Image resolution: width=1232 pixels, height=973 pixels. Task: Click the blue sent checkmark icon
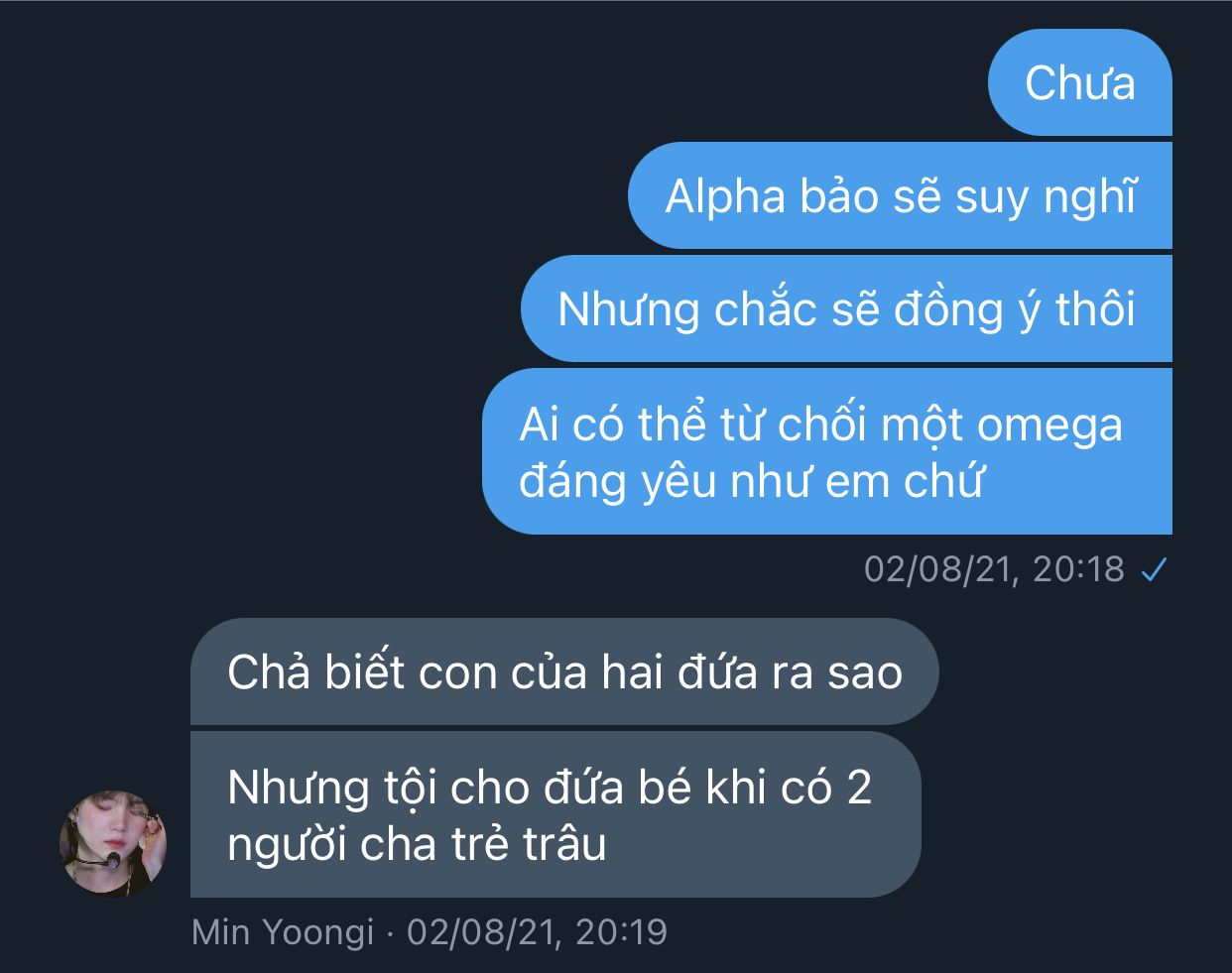tap(1154, 570)
